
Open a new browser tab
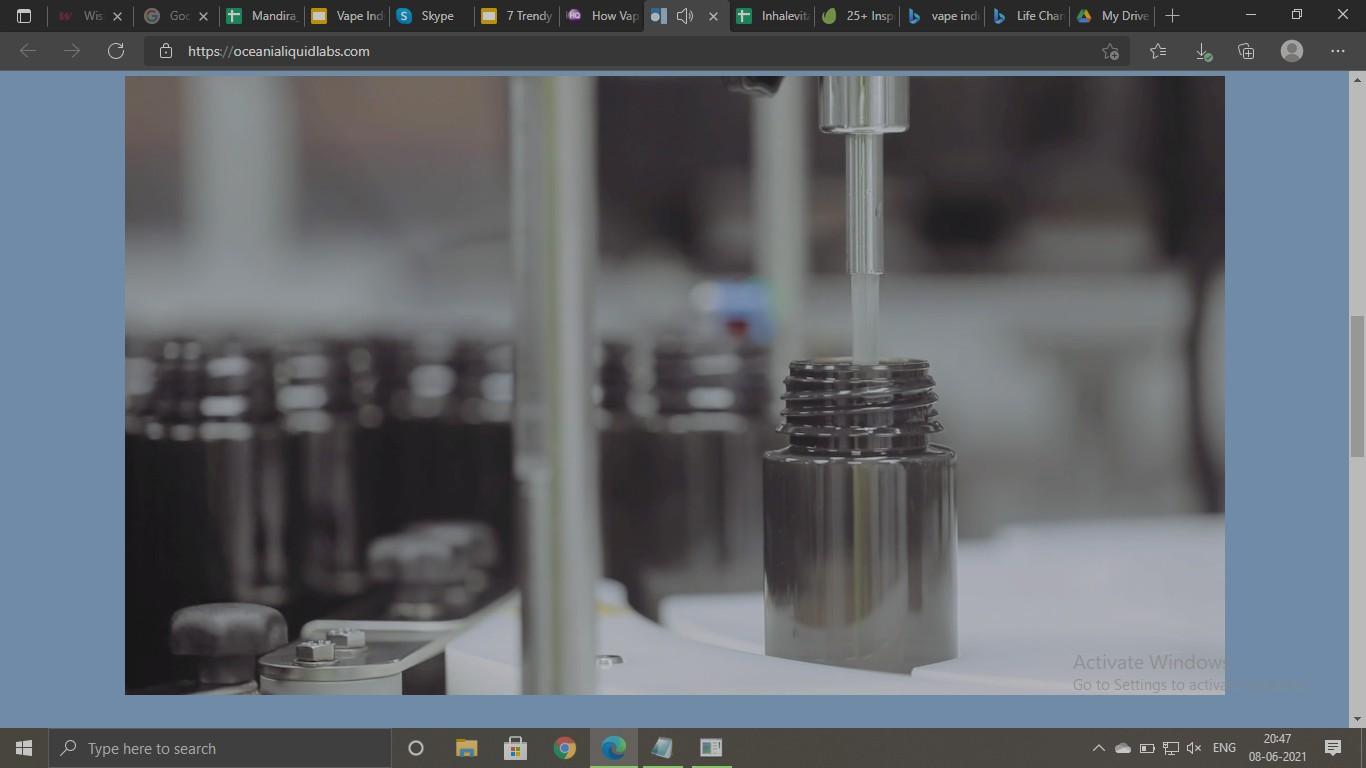1172,16
